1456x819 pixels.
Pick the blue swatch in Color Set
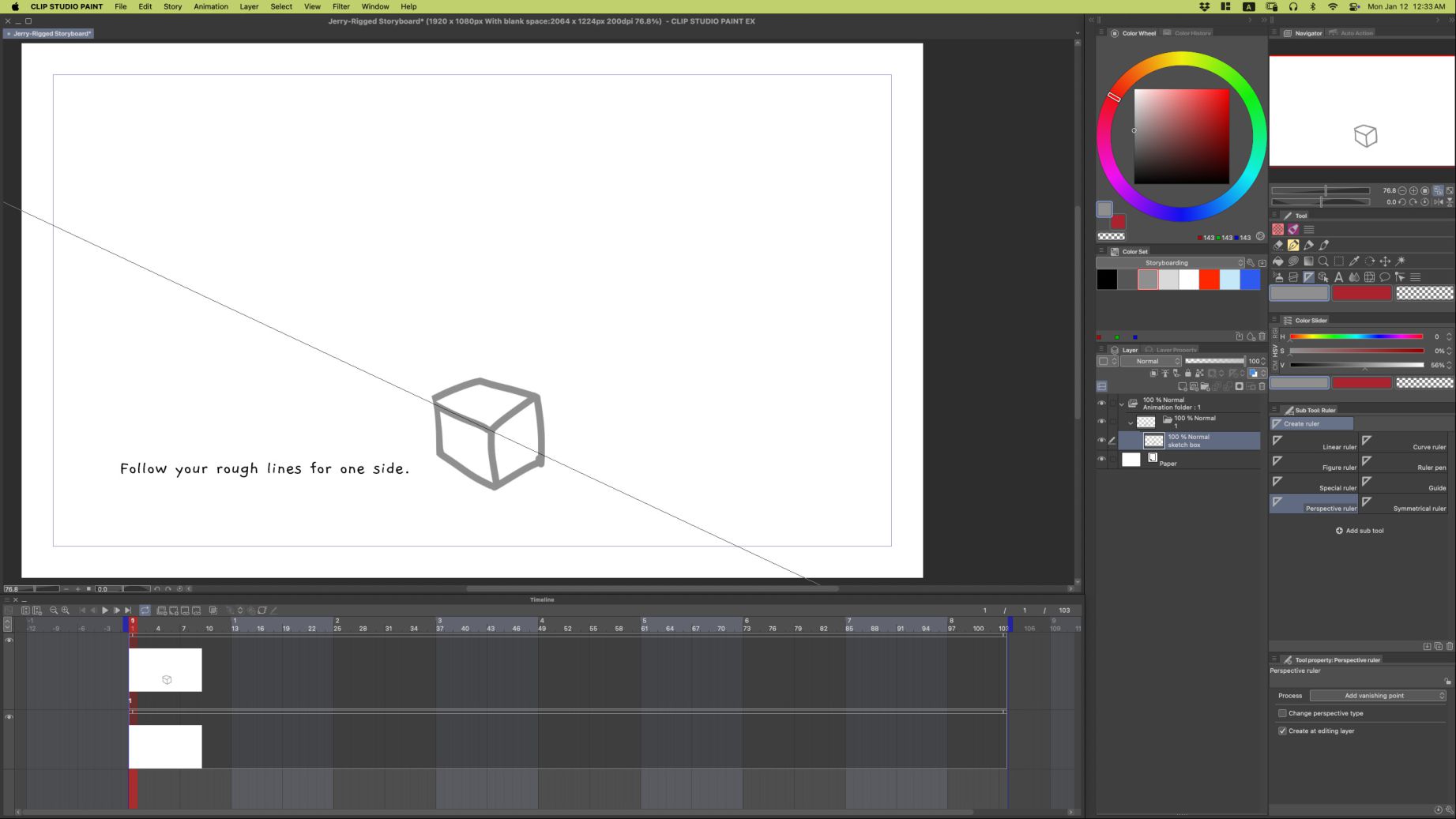[1250, 280]
